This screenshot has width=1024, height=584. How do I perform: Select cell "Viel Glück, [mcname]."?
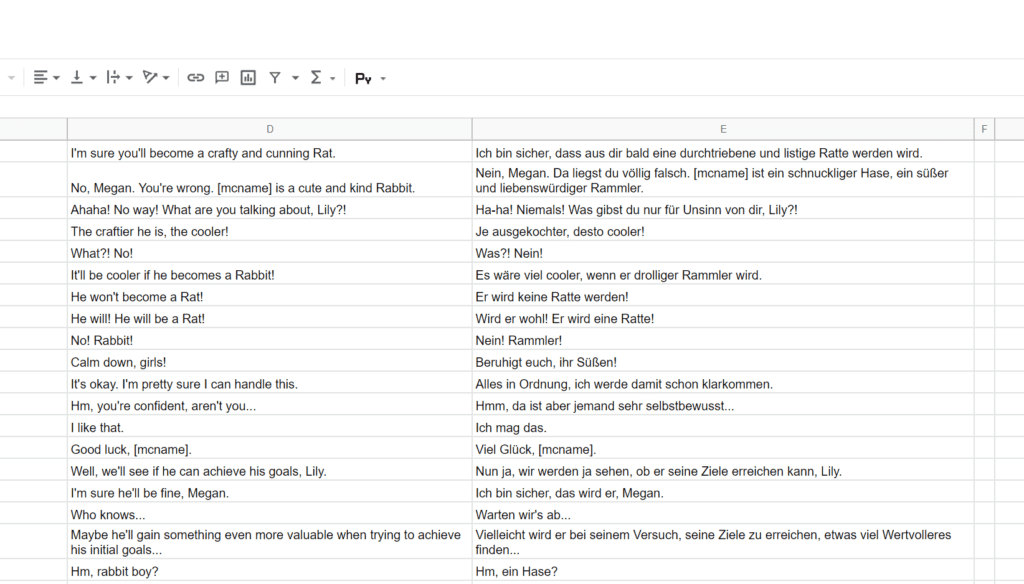pyautogui.click(x=723, y=448)
